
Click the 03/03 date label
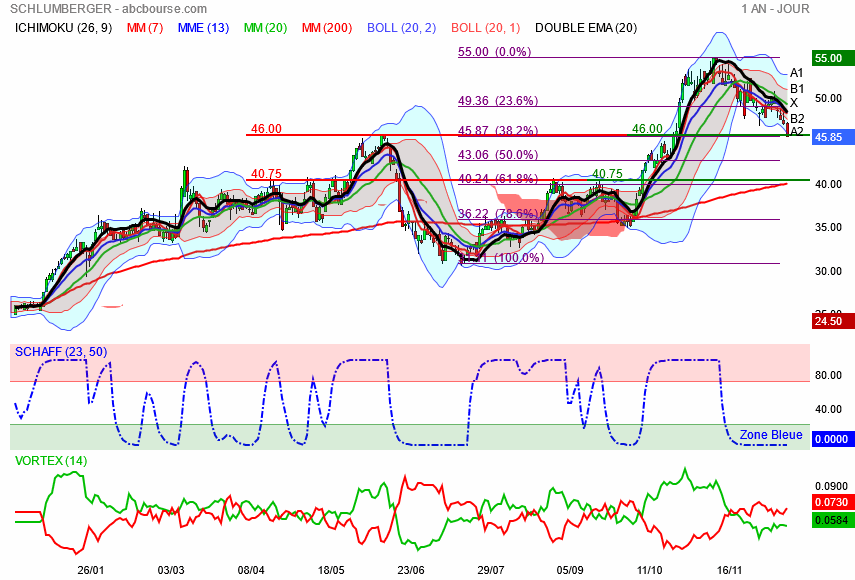tap(171, 571)
